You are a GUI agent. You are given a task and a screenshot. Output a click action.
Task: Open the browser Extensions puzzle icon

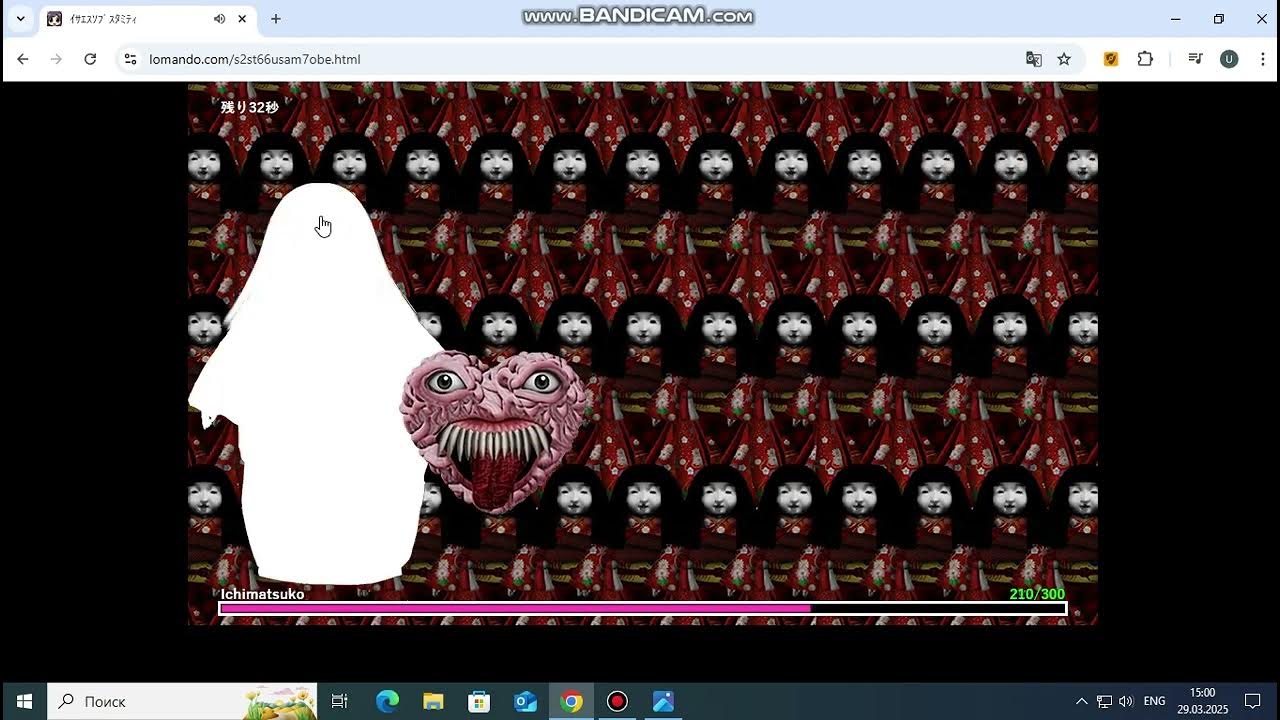[x=1145, y=59]
